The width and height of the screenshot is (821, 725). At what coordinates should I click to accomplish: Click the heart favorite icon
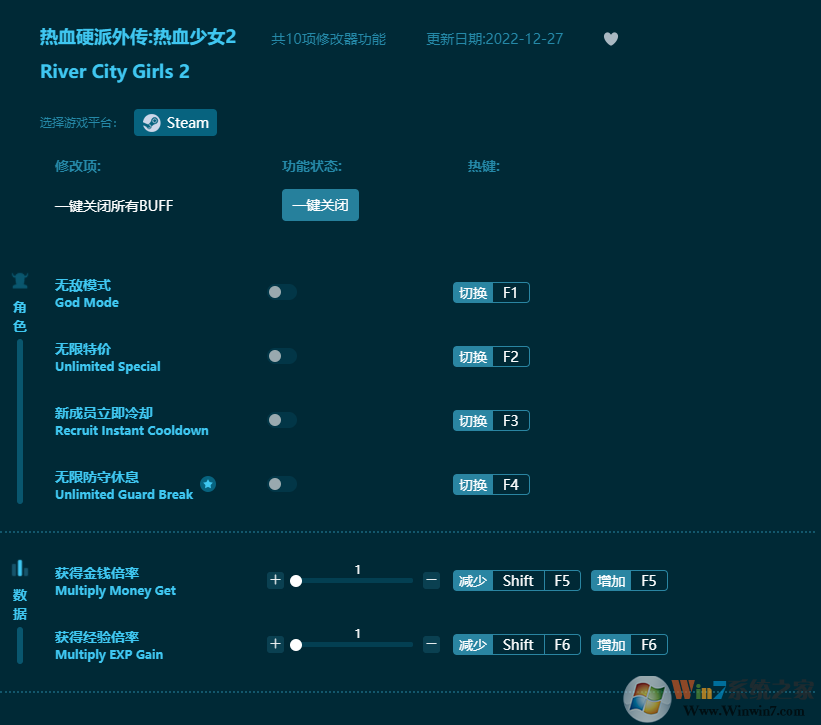click(611, 39)
